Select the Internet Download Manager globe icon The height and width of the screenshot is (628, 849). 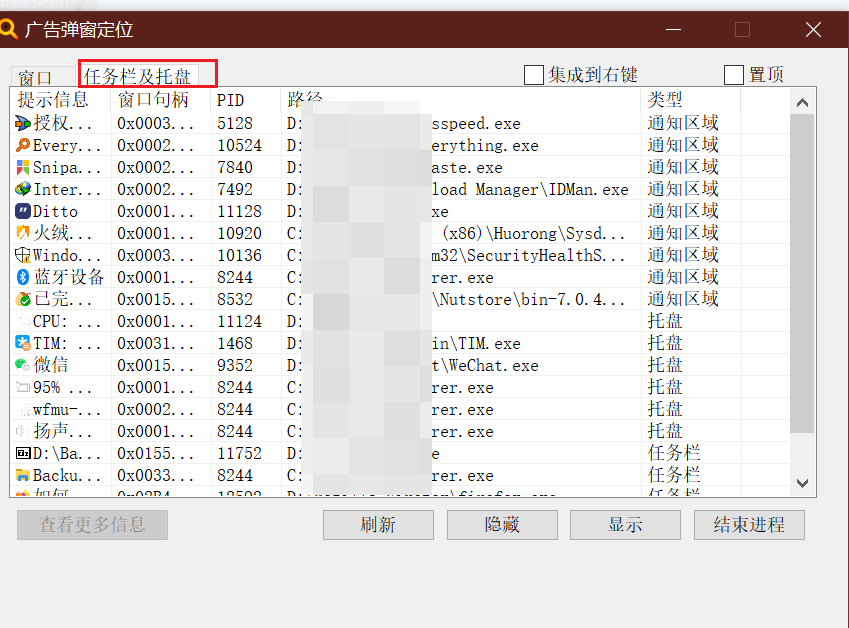[23, 189]
